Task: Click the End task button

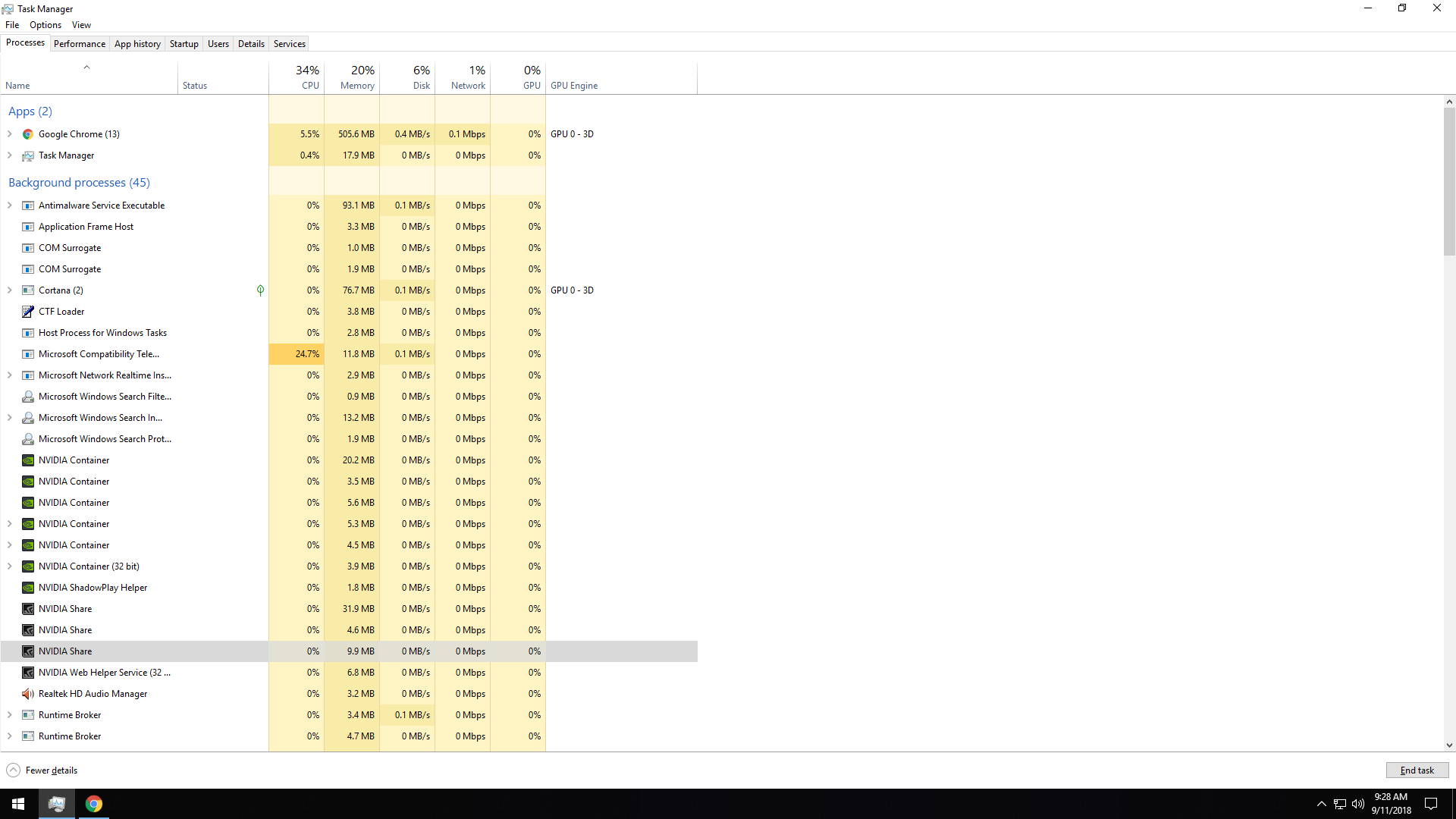Action: coord(1417,770)
